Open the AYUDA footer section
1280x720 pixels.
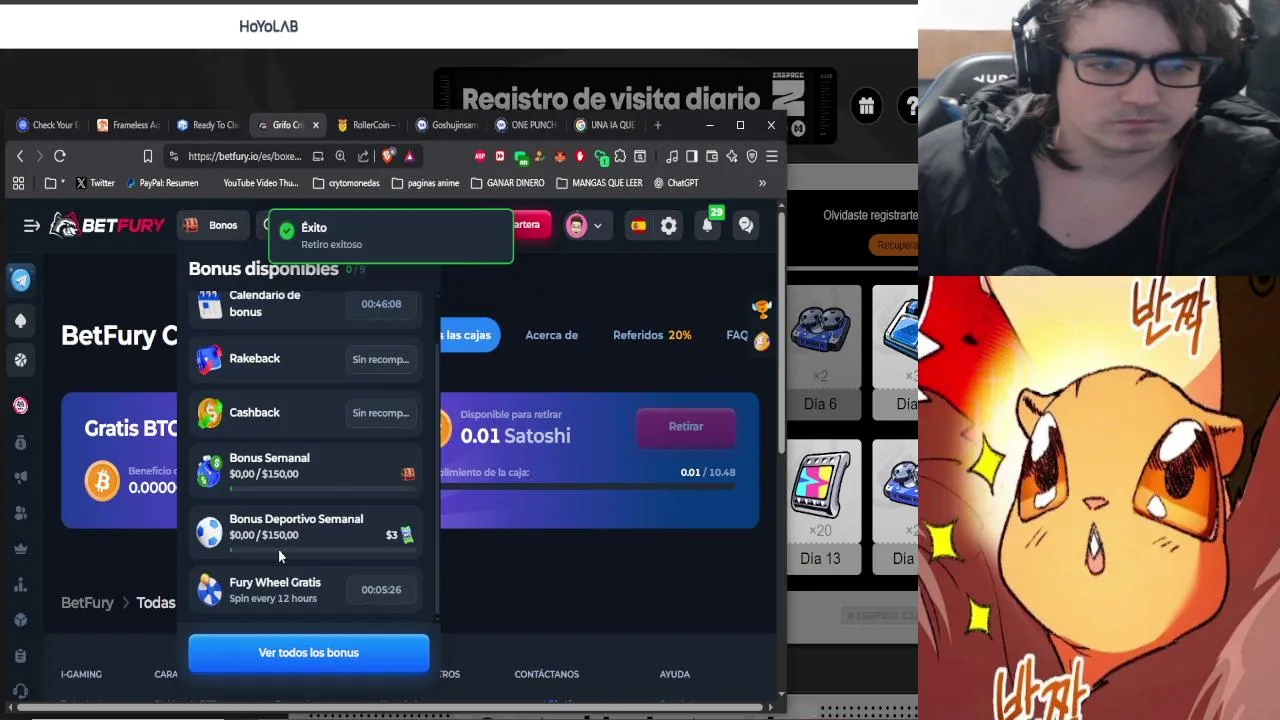[x=675, y=675]
